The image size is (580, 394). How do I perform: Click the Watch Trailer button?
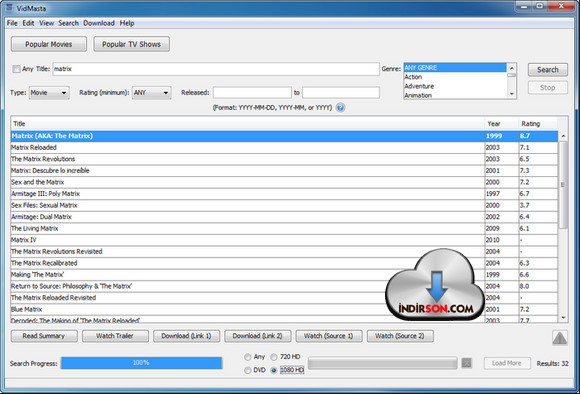pos(115,336)
